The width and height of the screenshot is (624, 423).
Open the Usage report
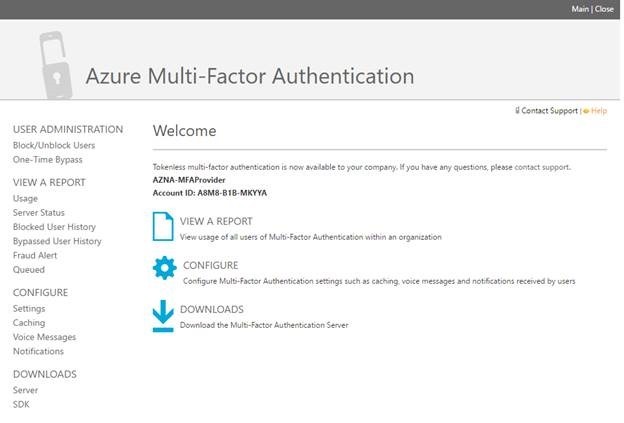(x=25, y=198)
